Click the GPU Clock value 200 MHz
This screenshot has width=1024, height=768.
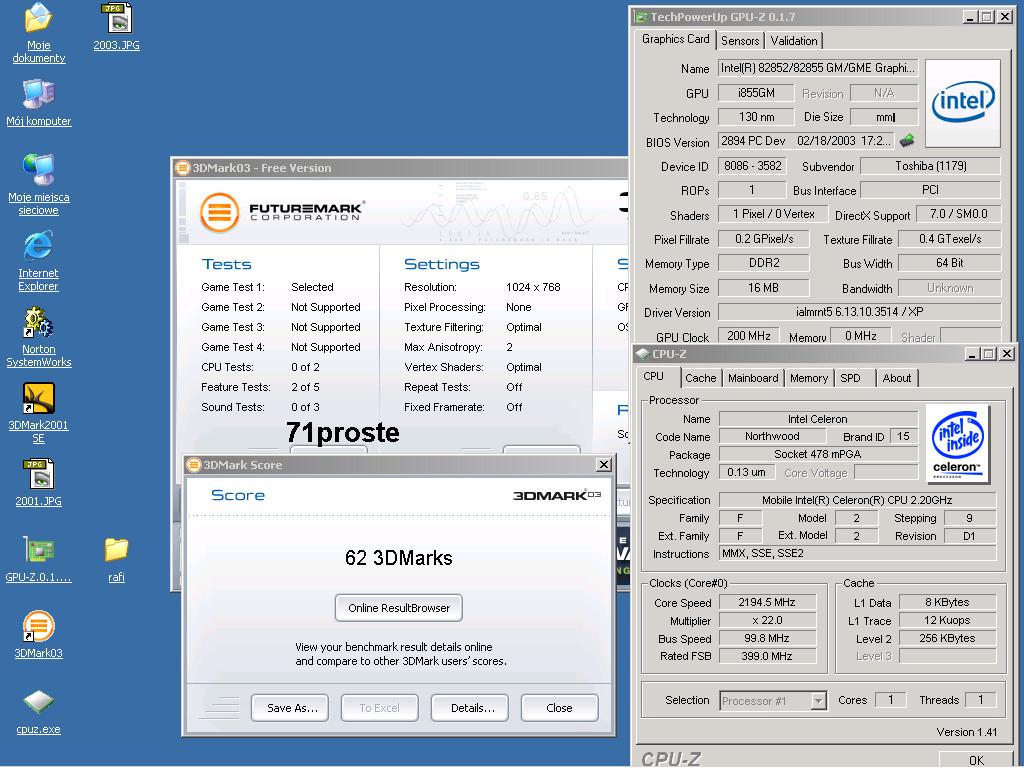coord(748,335)
